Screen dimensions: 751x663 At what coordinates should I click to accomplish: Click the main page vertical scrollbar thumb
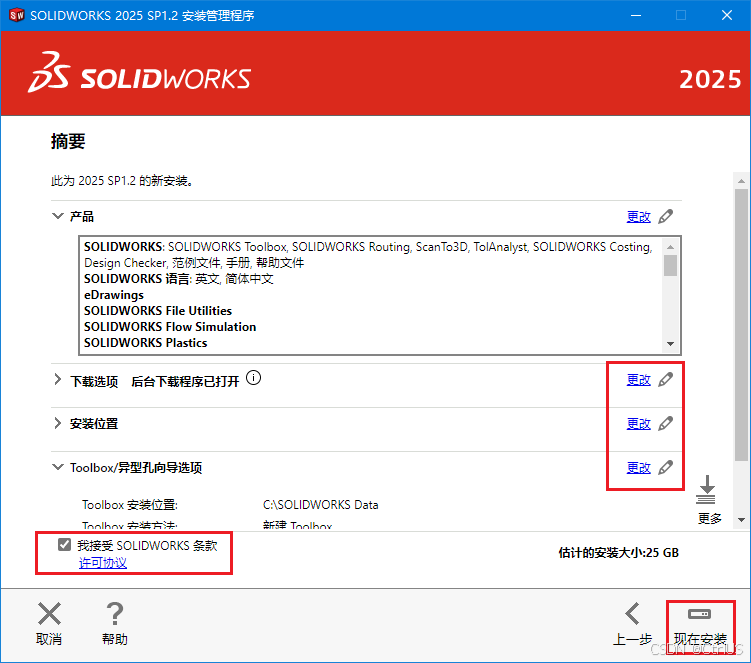tap(741, 325)
